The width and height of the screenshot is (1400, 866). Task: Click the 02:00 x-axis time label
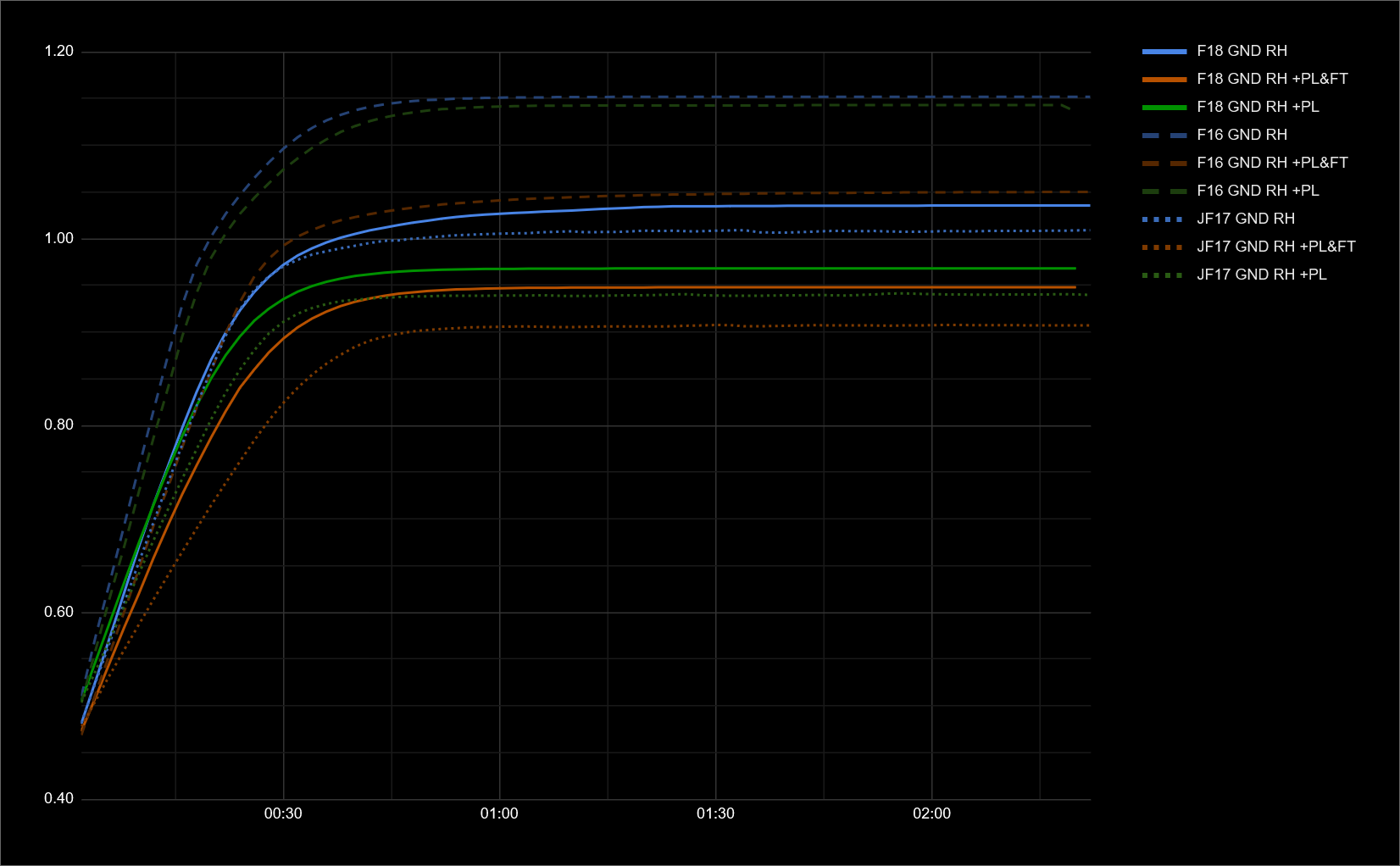[931, 813]
